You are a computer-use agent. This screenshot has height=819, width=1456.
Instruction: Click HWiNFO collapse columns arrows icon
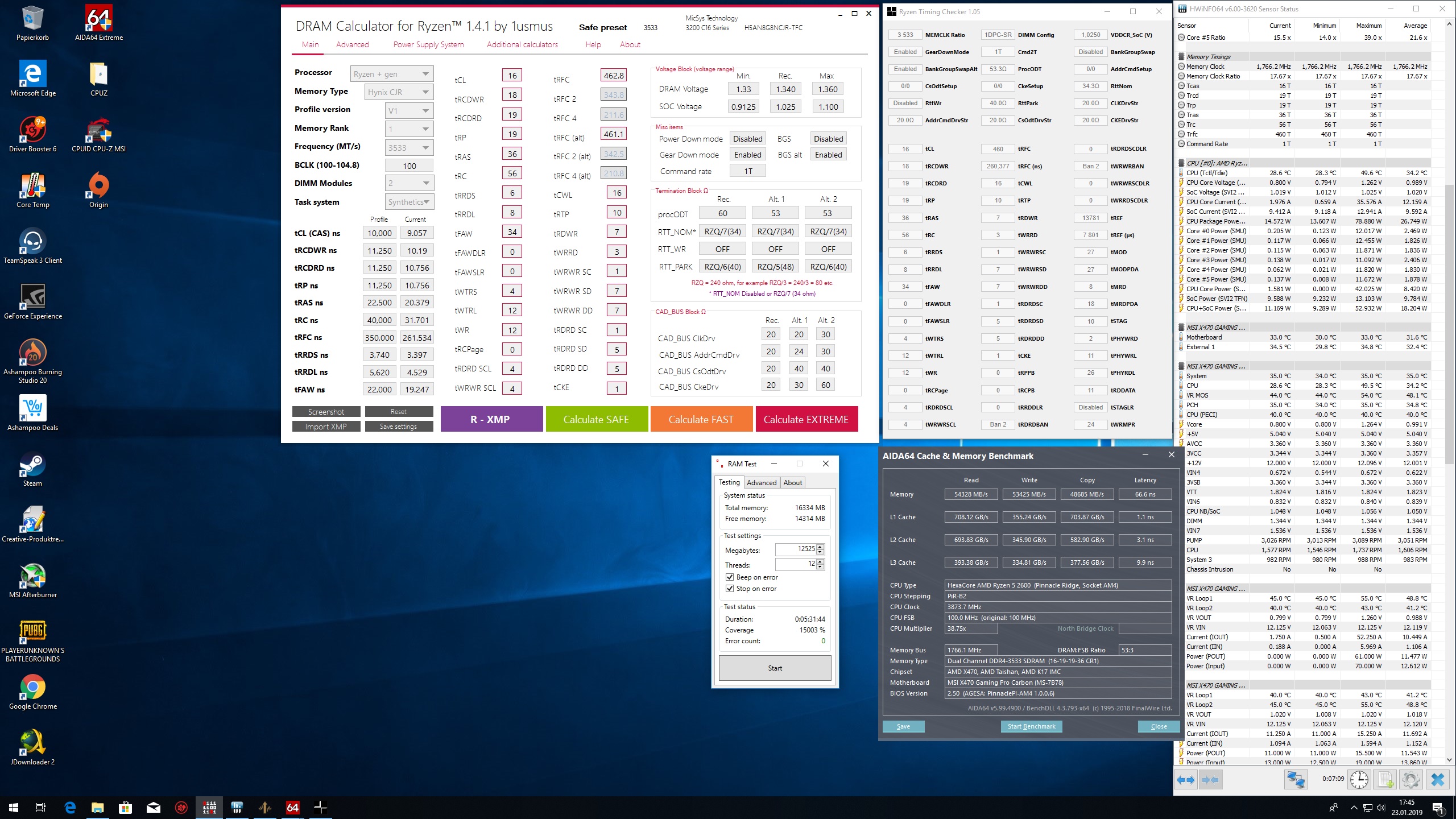tap(1210, 780)
